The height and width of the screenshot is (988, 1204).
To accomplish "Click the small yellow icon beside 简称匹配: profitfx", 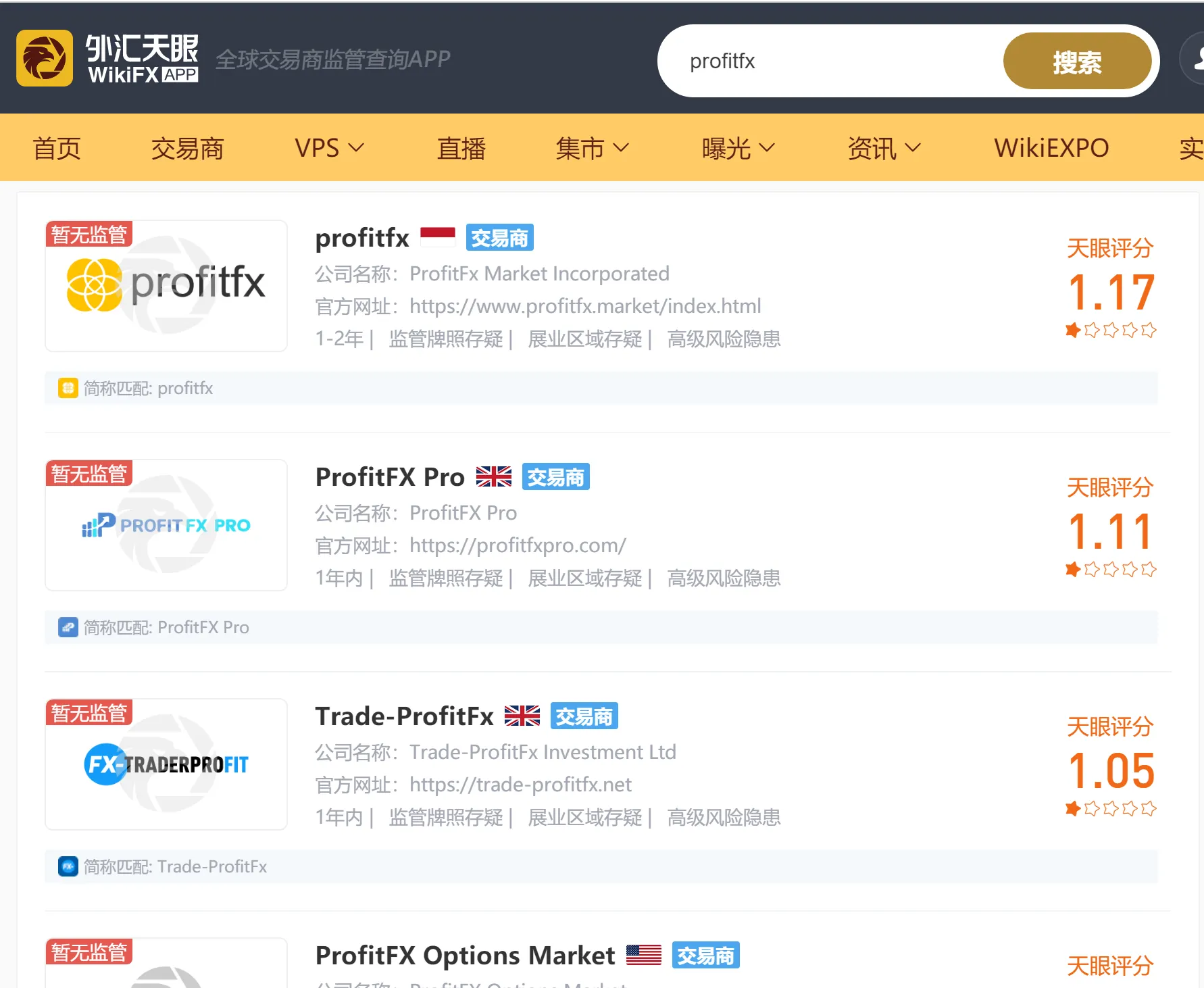I will pos(68,388).
